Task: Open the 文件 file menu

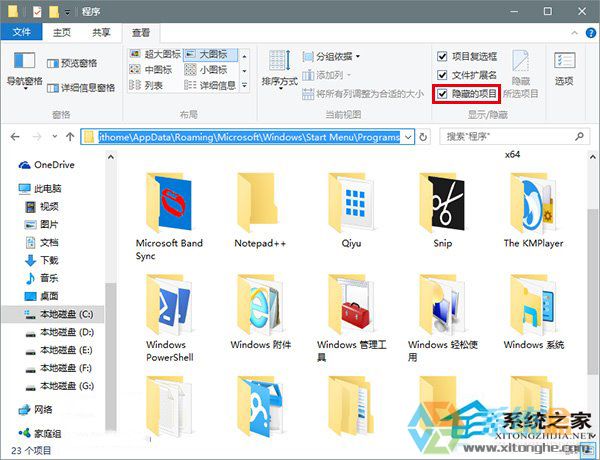Action: coord(21,32)
